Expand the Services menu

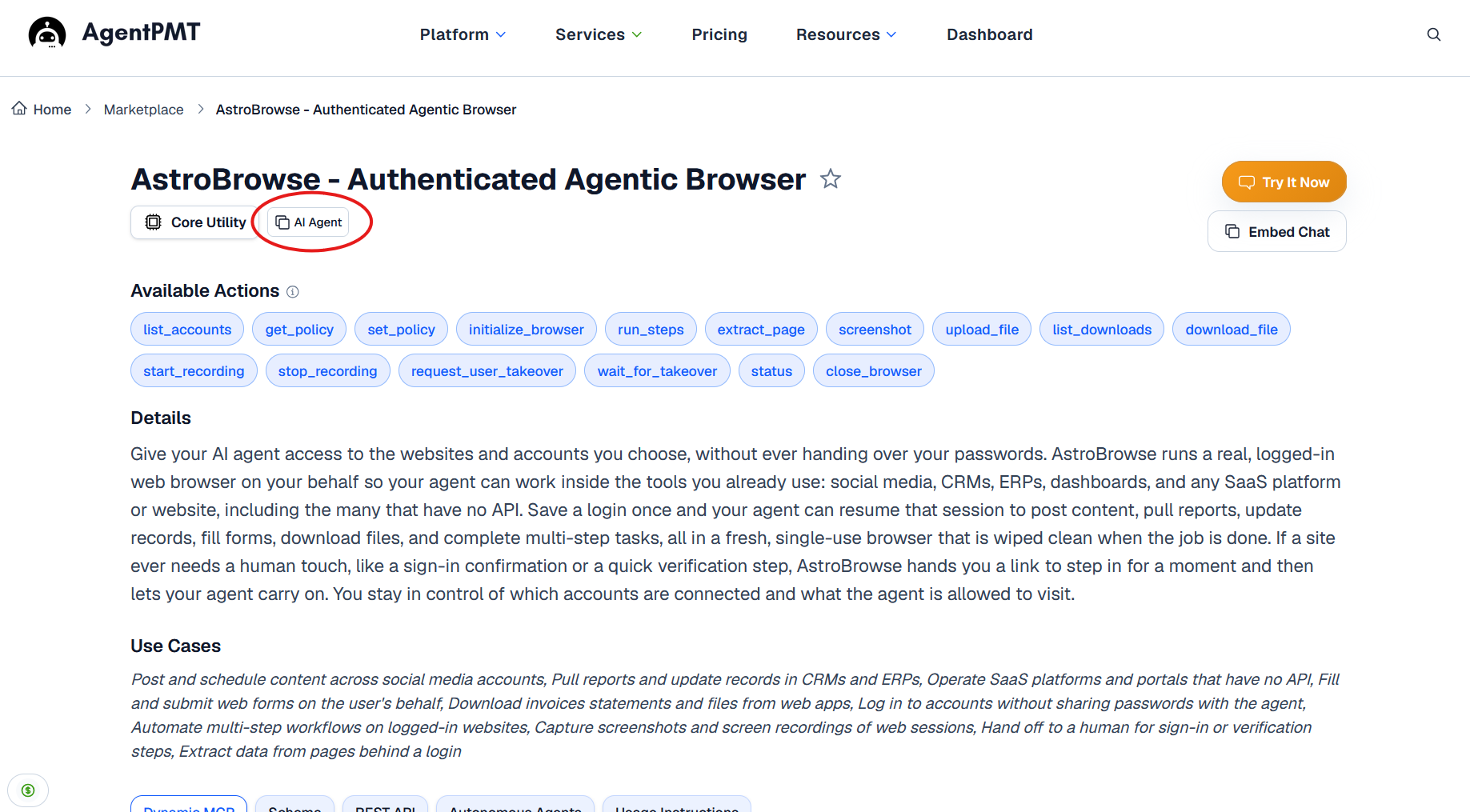(599, 34)
